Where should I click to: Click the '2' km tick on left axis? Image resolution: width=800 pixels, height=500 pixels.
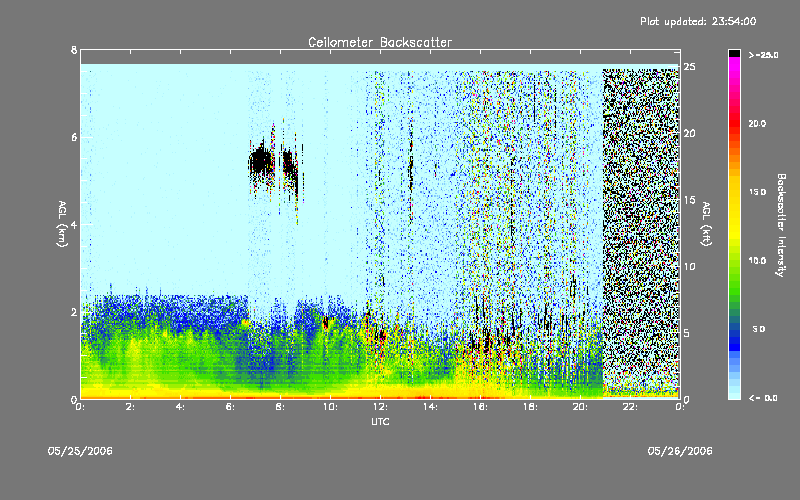click(74, 312)
